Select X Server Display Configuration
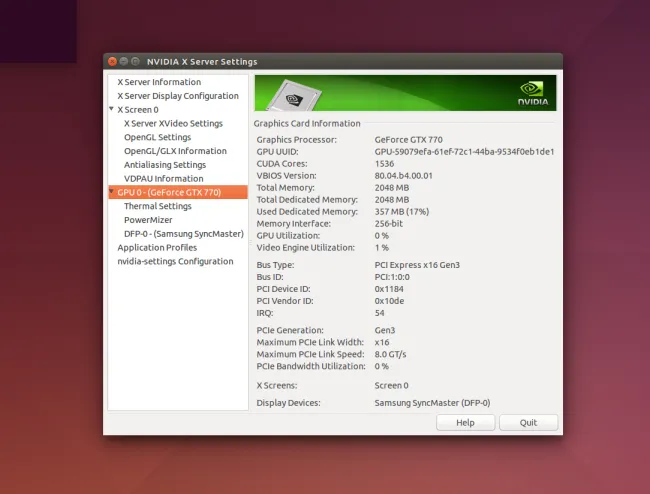Image resolution: width=650 pixels, height=494 pixels. click(177, 96)
